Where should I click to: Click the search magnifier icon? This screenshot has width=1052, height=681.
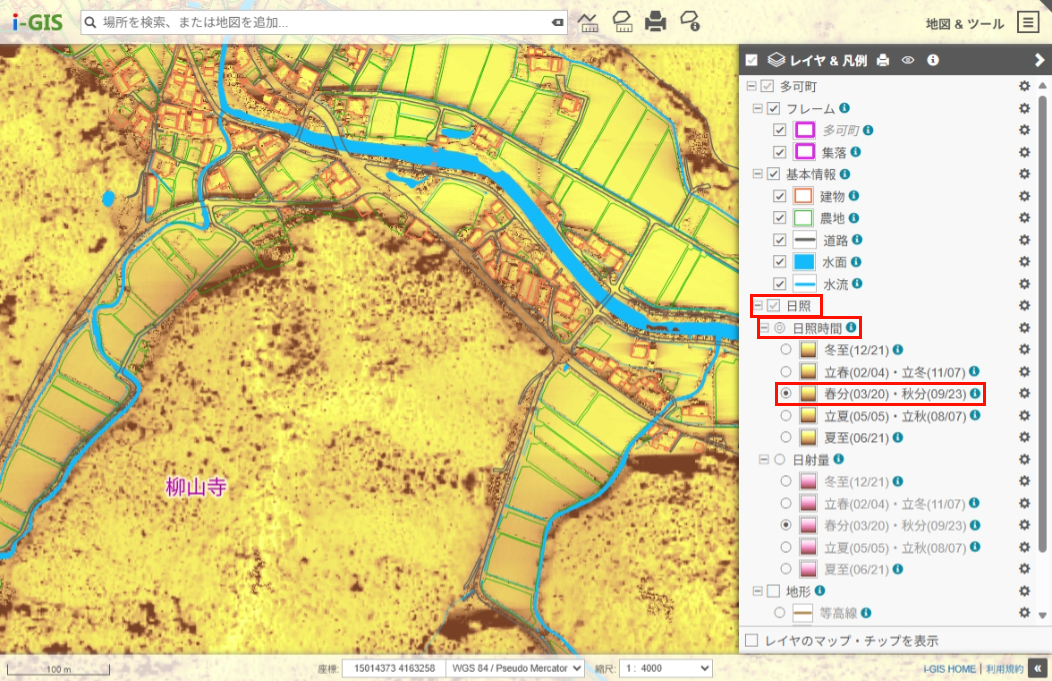pyautogui.click(x=91, y=22)
